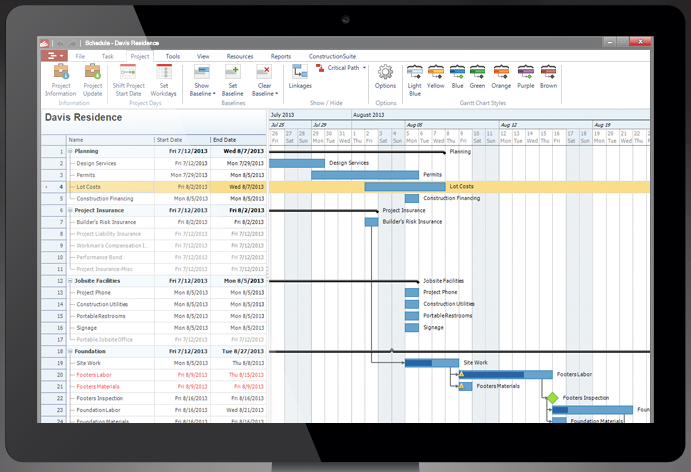The image size is (691, 472).
Task: Collapse the Planning task group
Action: [69, 151]
